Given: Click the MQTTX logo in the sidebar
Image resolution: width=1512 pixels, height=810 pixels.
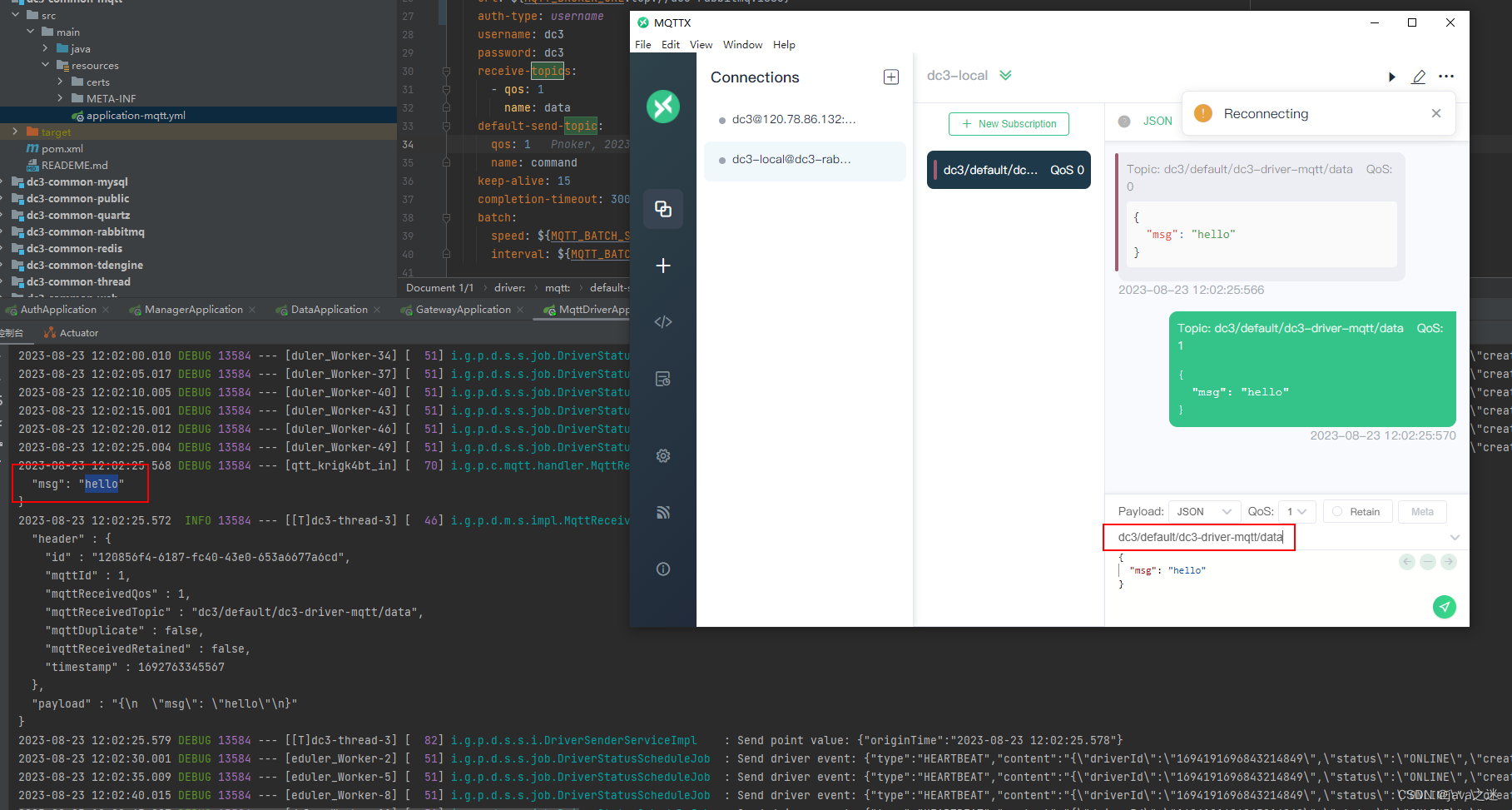Looking at the screenshot, I should tap(663, 107).
